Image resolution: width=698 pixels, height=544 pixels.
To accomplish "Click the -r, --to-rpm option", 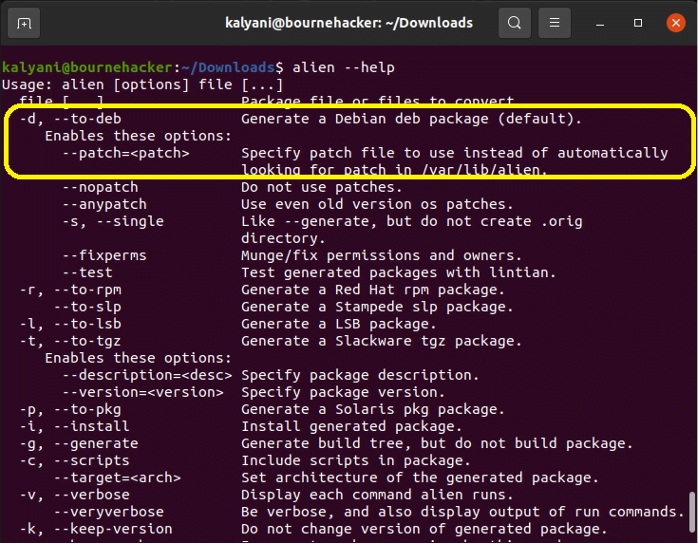I will click(x=70, y=290).
